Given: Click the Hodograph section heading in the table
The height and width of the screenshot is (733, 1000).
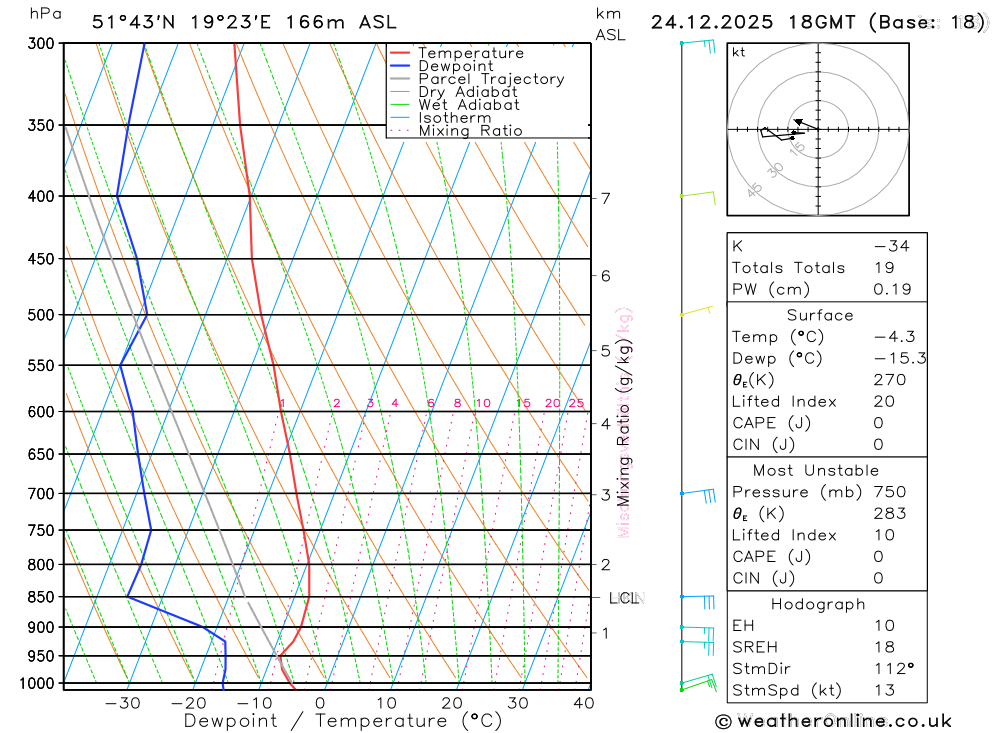Looking at the screenshot, I should click(818, 605).
